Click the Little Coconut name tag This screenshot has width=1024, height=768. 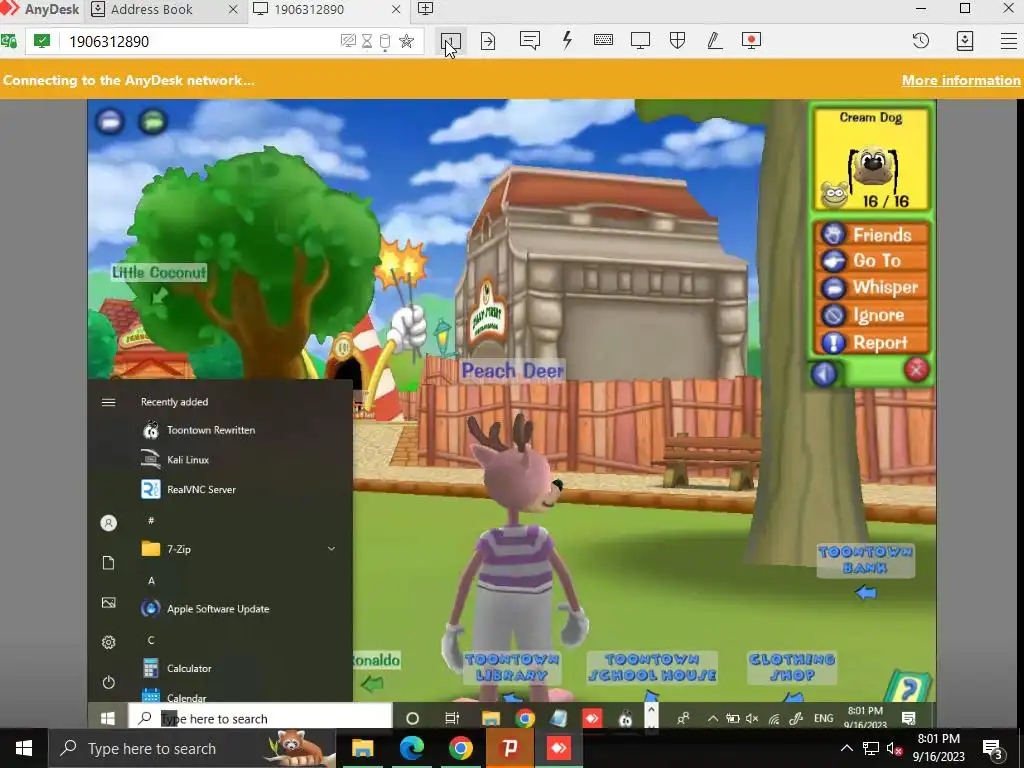pyautogui.click(x=159, y=272)
